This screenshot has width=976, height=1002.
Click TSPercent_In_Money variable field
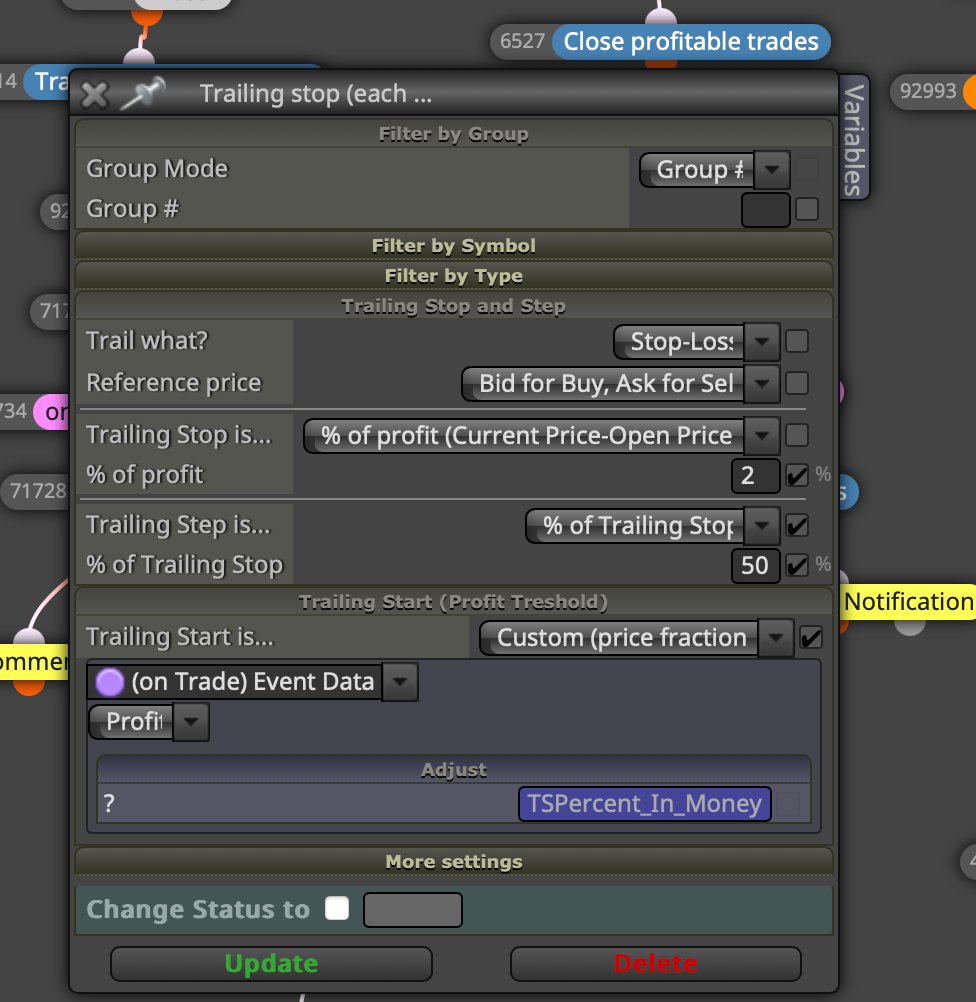pyautogui.click(x=644, y=804)
